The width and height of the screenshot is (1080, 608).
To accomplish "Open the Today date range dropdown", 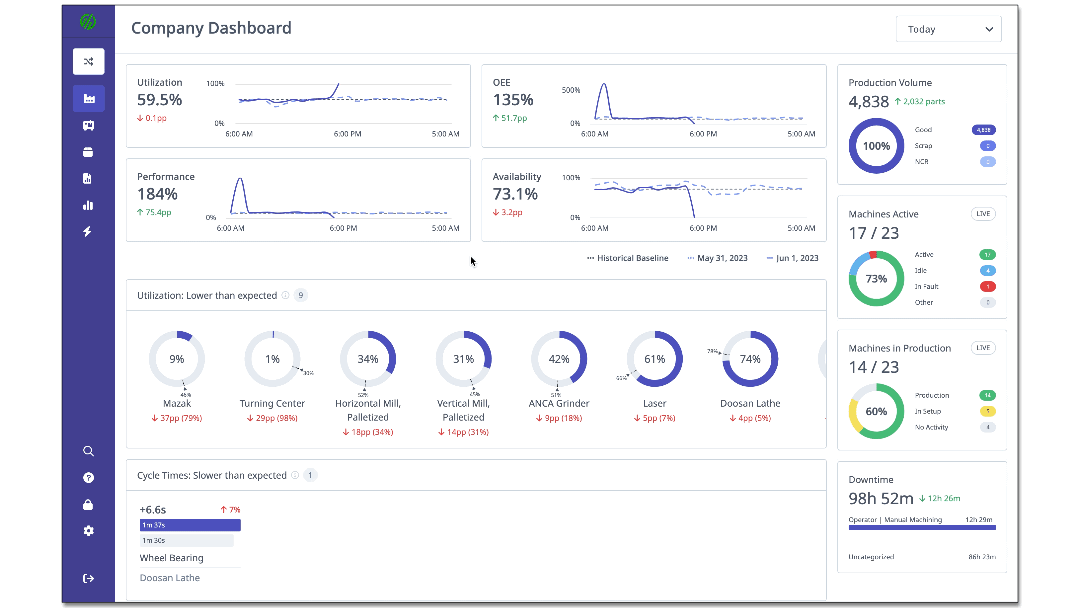I will [947, 28].
